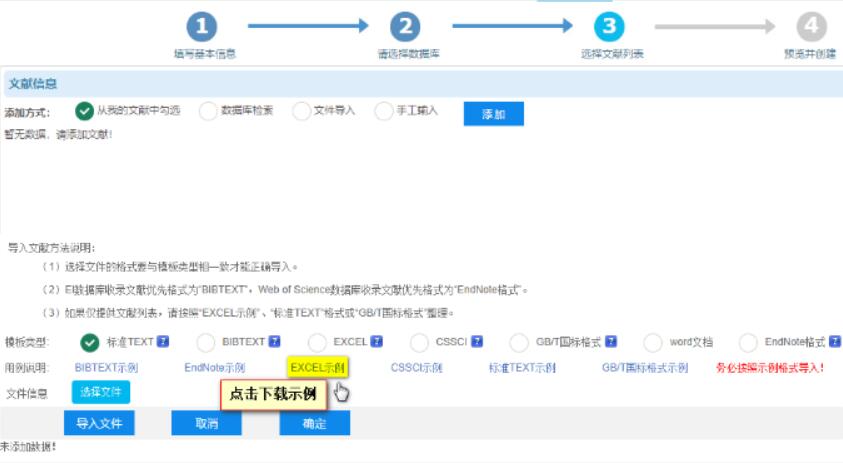Click step 3 选择文献列表 tab
Image resolution: width=843 pixels, height=463 pixels.
609,28
